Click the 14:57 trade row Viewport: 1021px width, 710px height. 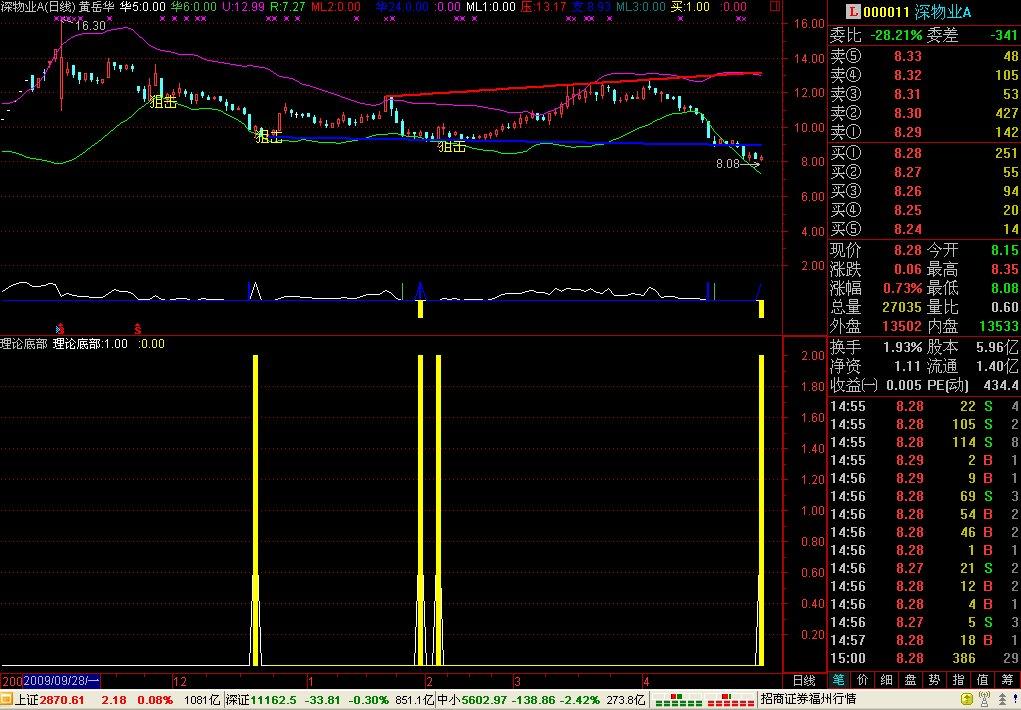click(x=924, y=640)
